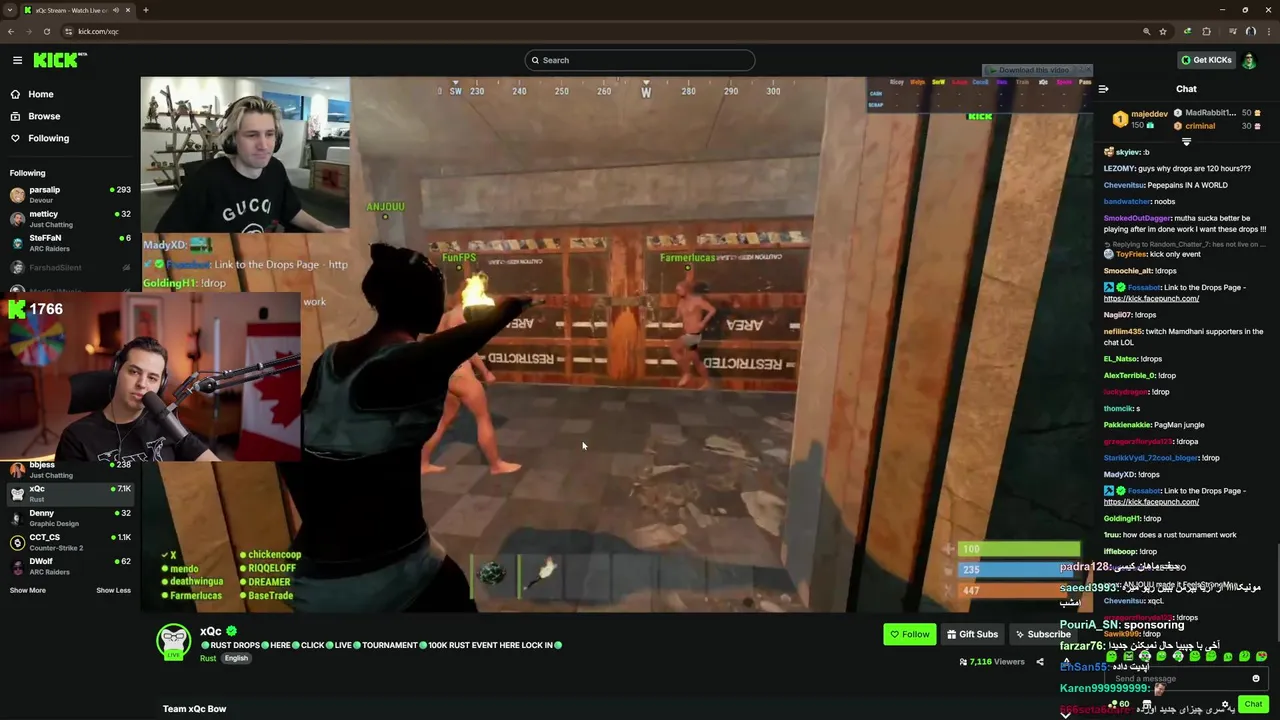
Task: Open the browser profile avatar
Action: pos(1250,31)
